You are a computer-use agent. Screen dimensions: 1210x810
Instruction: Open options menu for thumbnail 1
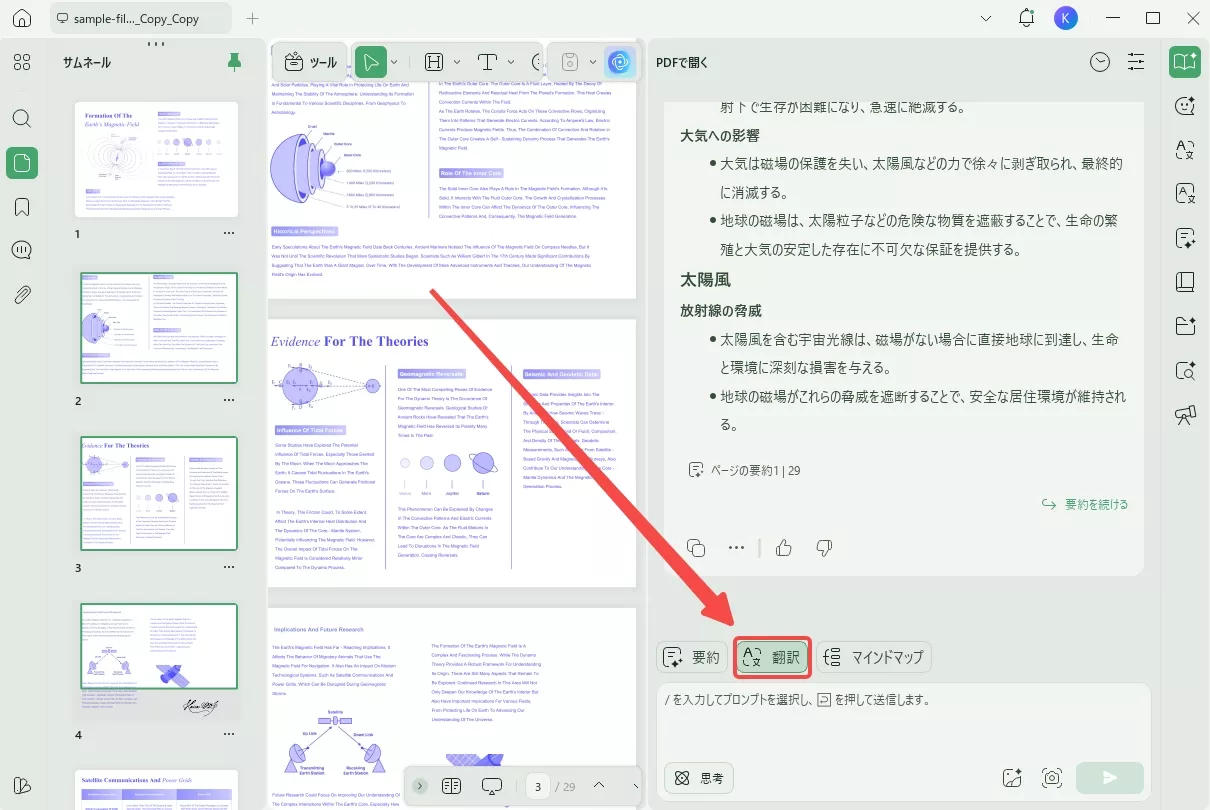[229, 233]
